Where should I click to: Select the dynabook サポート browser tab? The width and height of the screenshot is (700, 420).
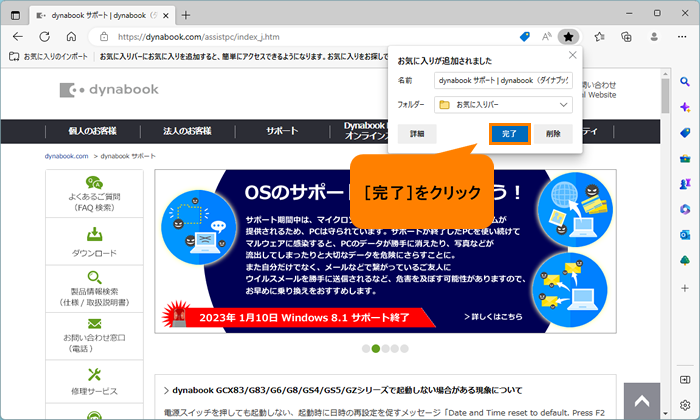[103, 16]
